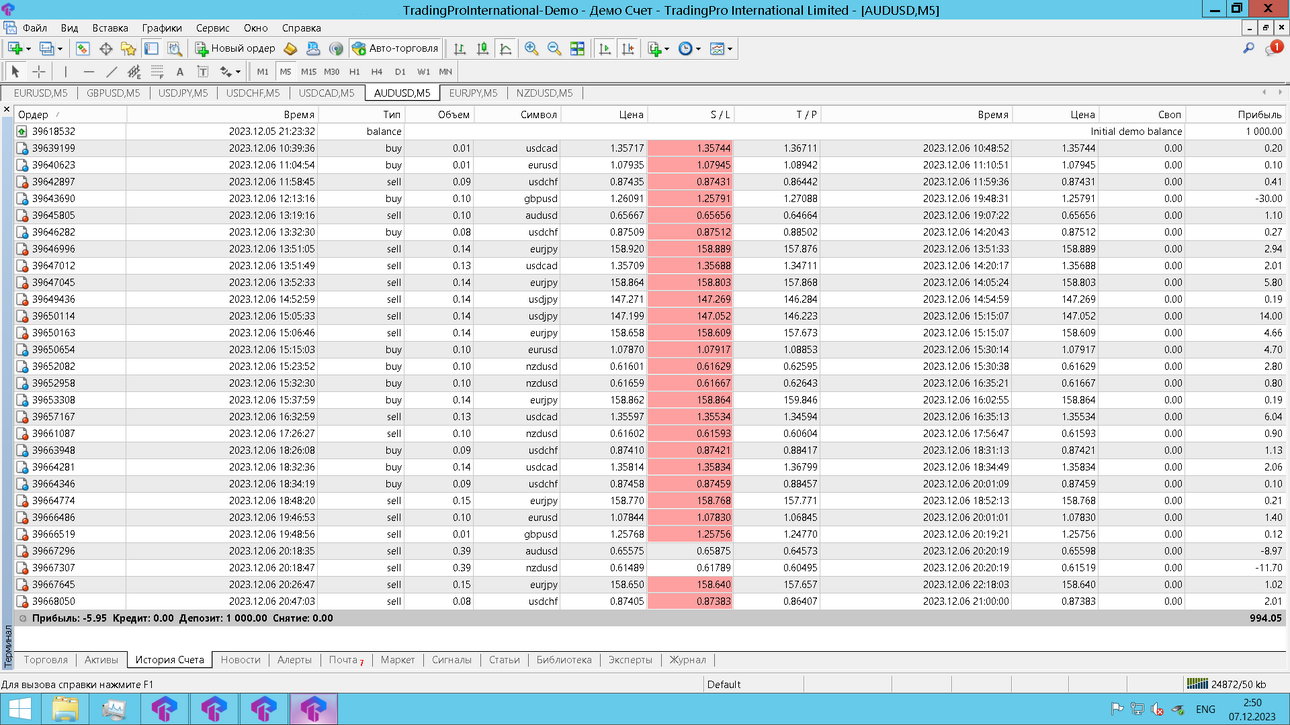1290x725 pixels.
Task: Zoom out with the magnifier minus icon
Action: click(554, 48)
